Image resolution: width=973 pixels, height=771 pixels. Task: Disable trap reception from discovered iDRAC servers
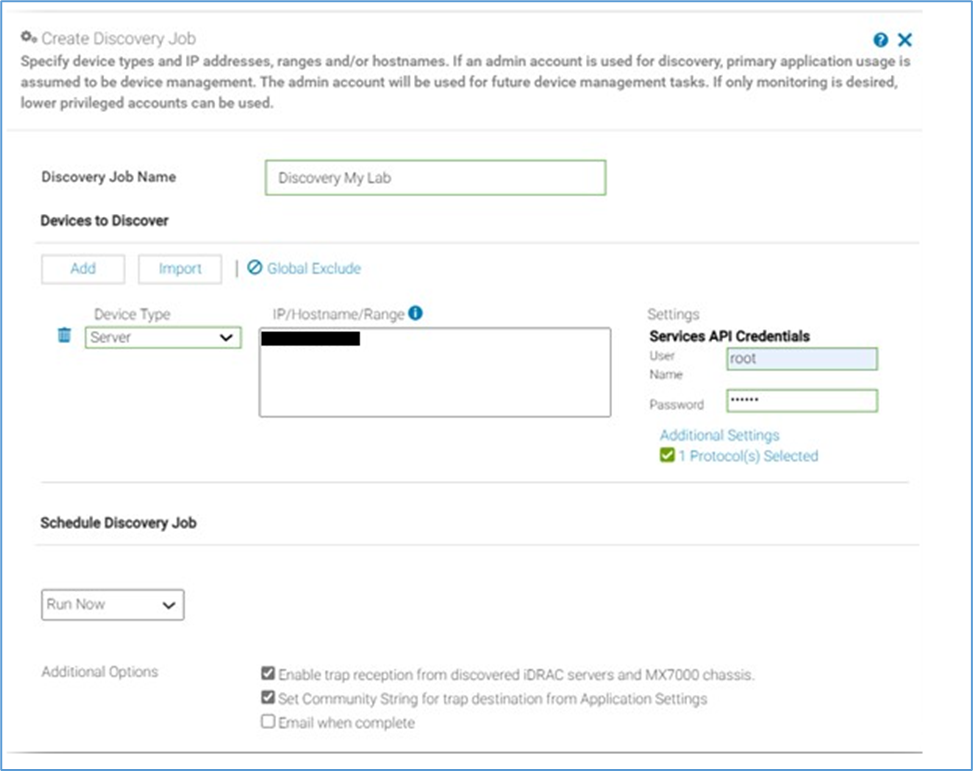tap(268, 674)
